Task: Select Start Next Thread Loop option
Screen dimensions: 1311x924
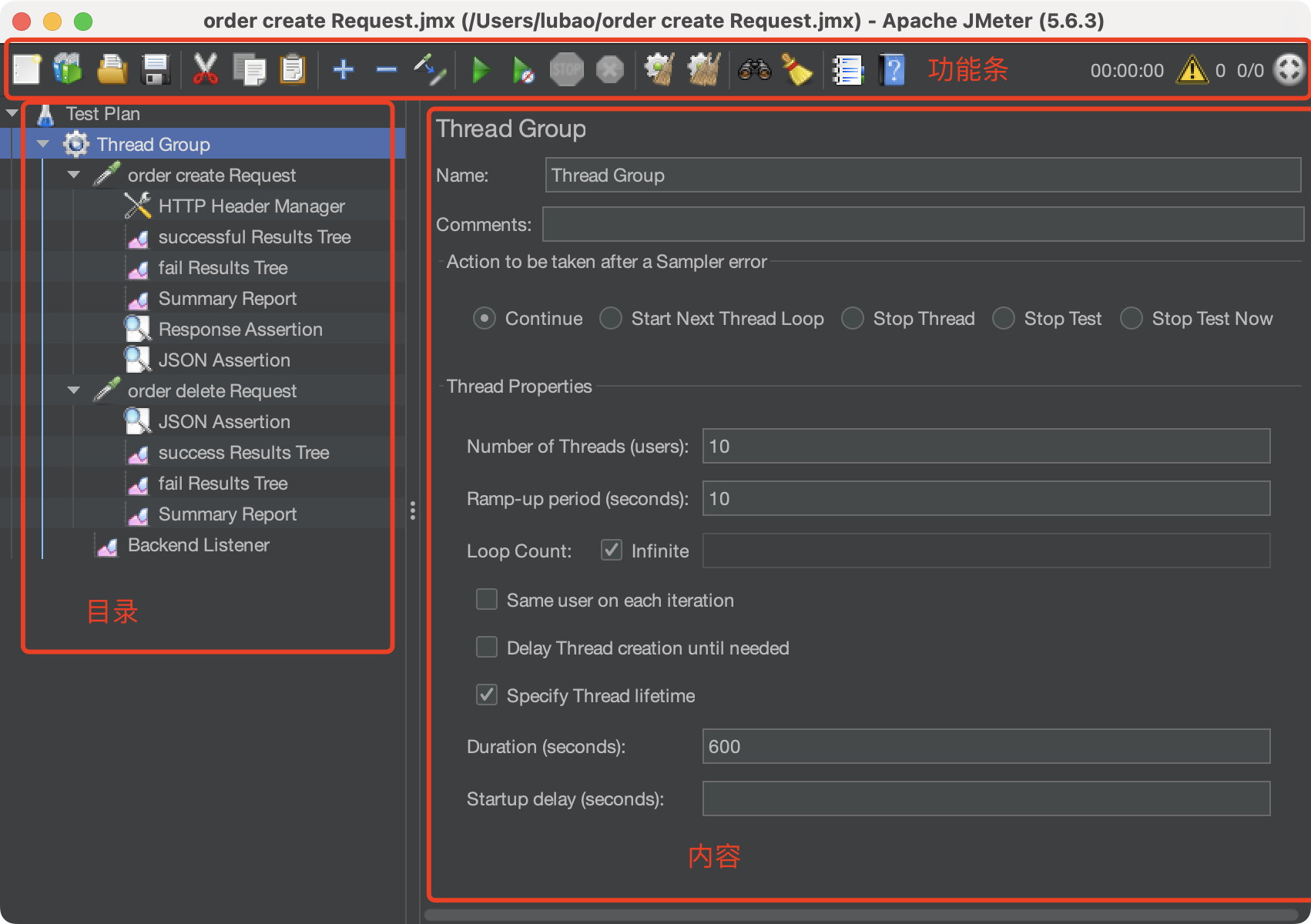Action: (x=611, y=319)
